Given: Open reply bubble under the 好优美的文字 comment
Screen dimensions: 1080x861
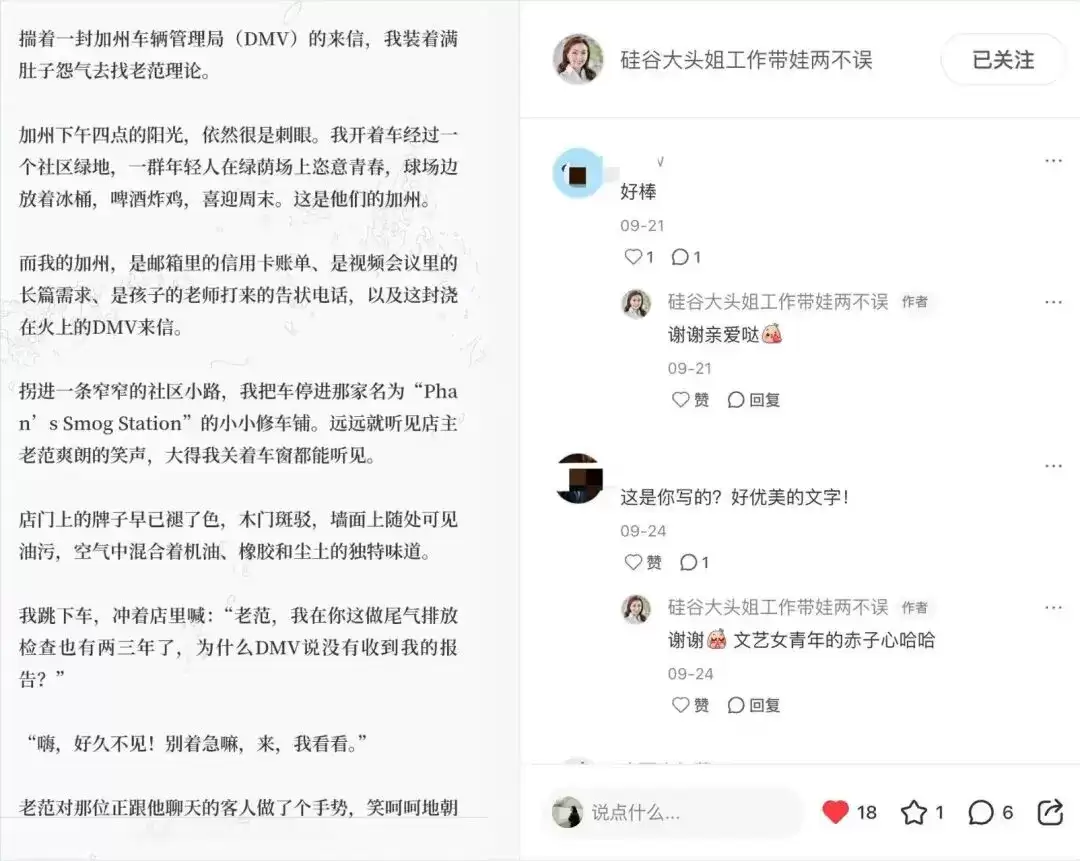Looking at the screenshot, I should point(688,562).
